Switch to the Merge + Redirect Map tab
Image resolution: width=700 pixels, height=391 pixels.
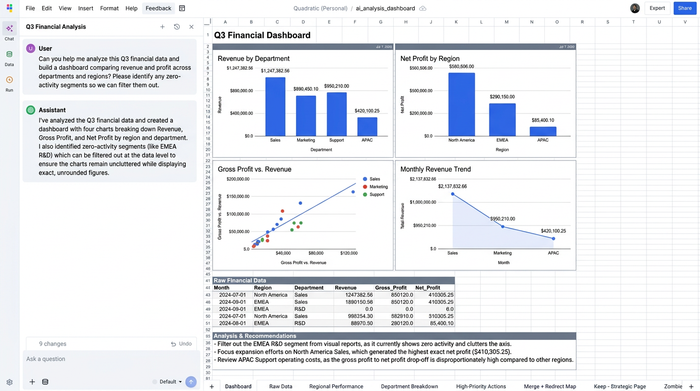pos(550,386)
